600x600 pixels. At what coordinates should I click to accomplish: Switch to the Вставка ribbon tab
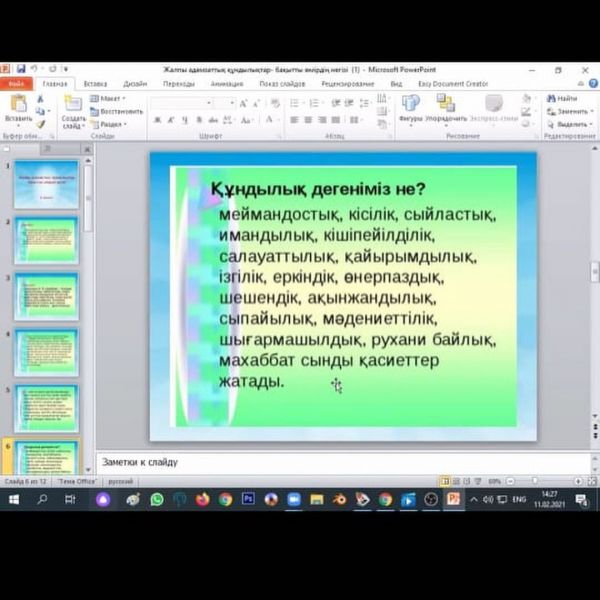(95, 84)
